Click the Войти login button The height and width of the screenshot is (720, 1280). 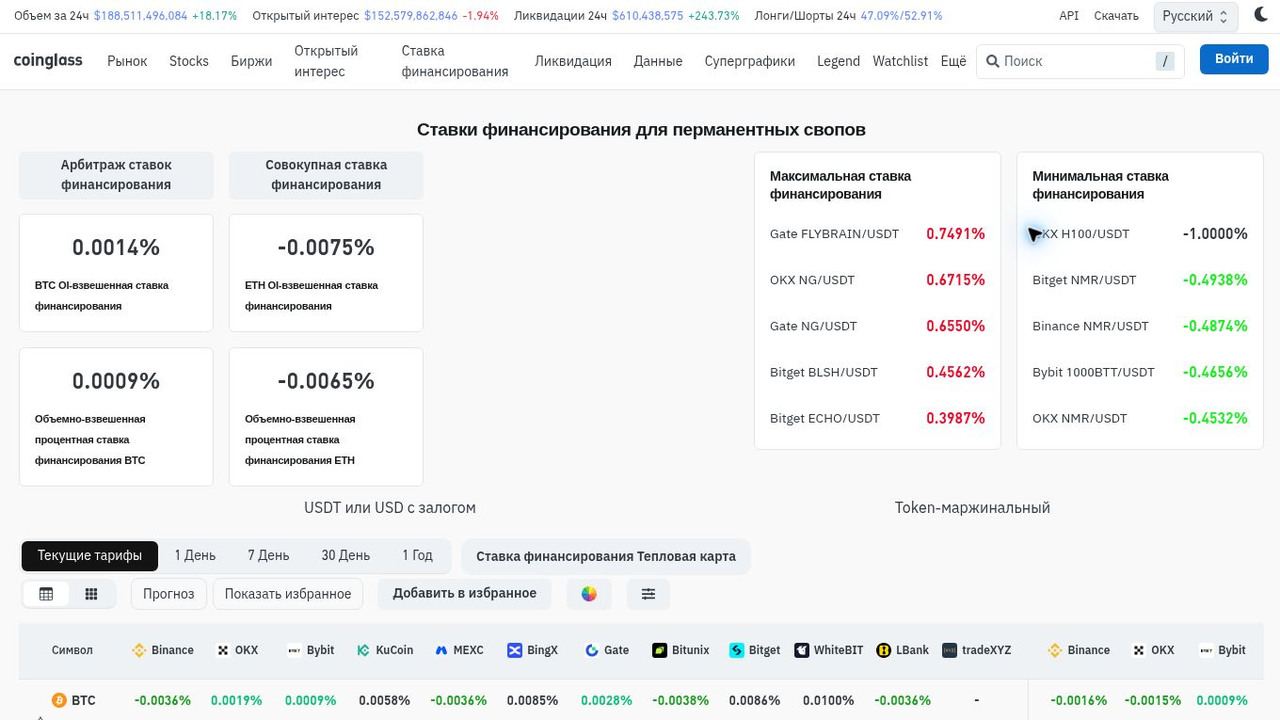1234,59
